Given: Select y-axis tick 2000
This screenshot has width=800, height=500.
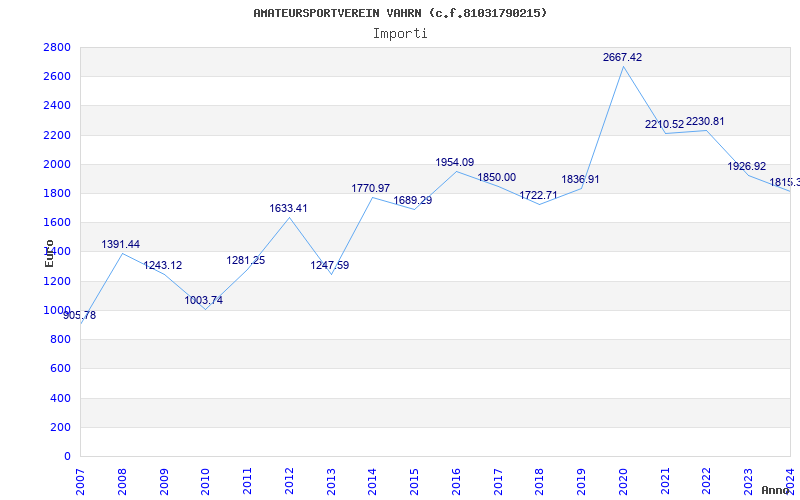Looking at the screenshot, I should pyautogui.click(x=57, y=165).
